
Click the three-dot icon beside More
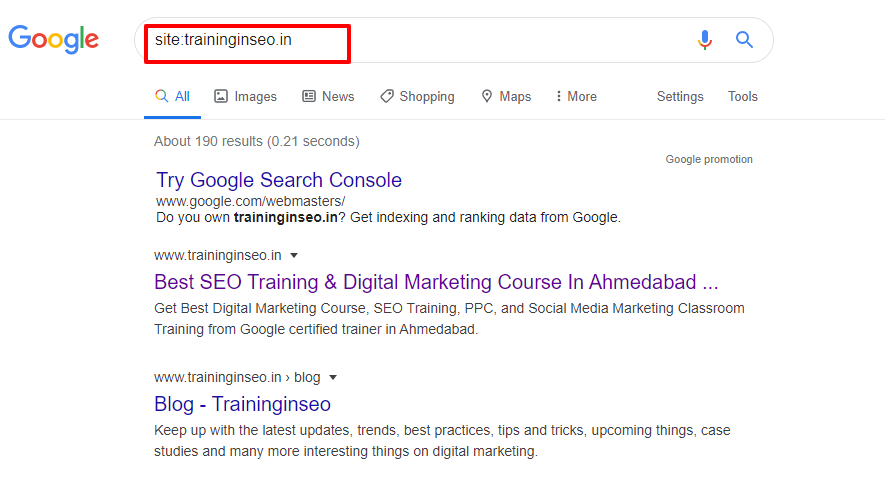tap(558, 97)
